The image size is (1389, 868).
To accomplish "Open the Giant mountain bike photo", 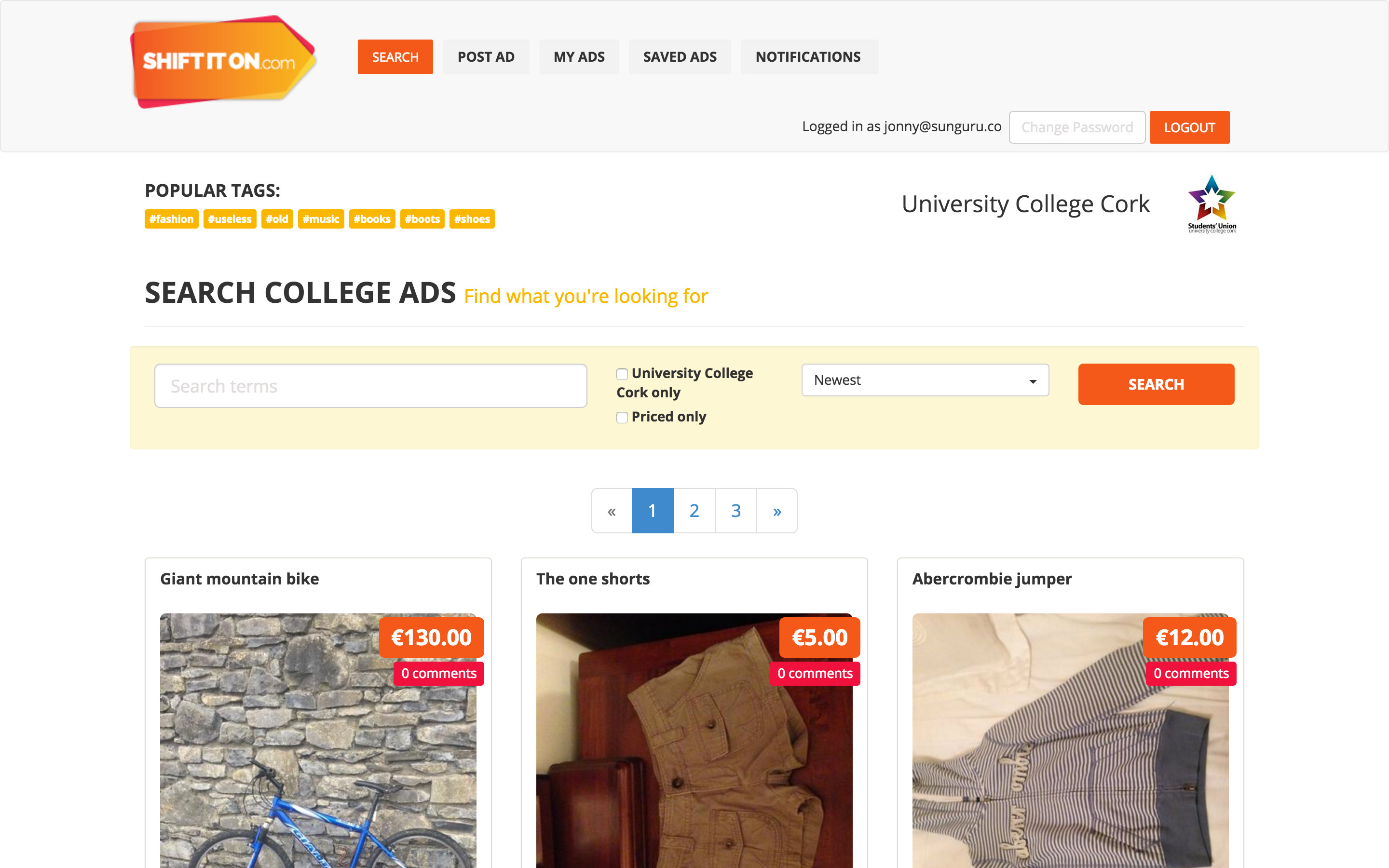I will (317, 746).
